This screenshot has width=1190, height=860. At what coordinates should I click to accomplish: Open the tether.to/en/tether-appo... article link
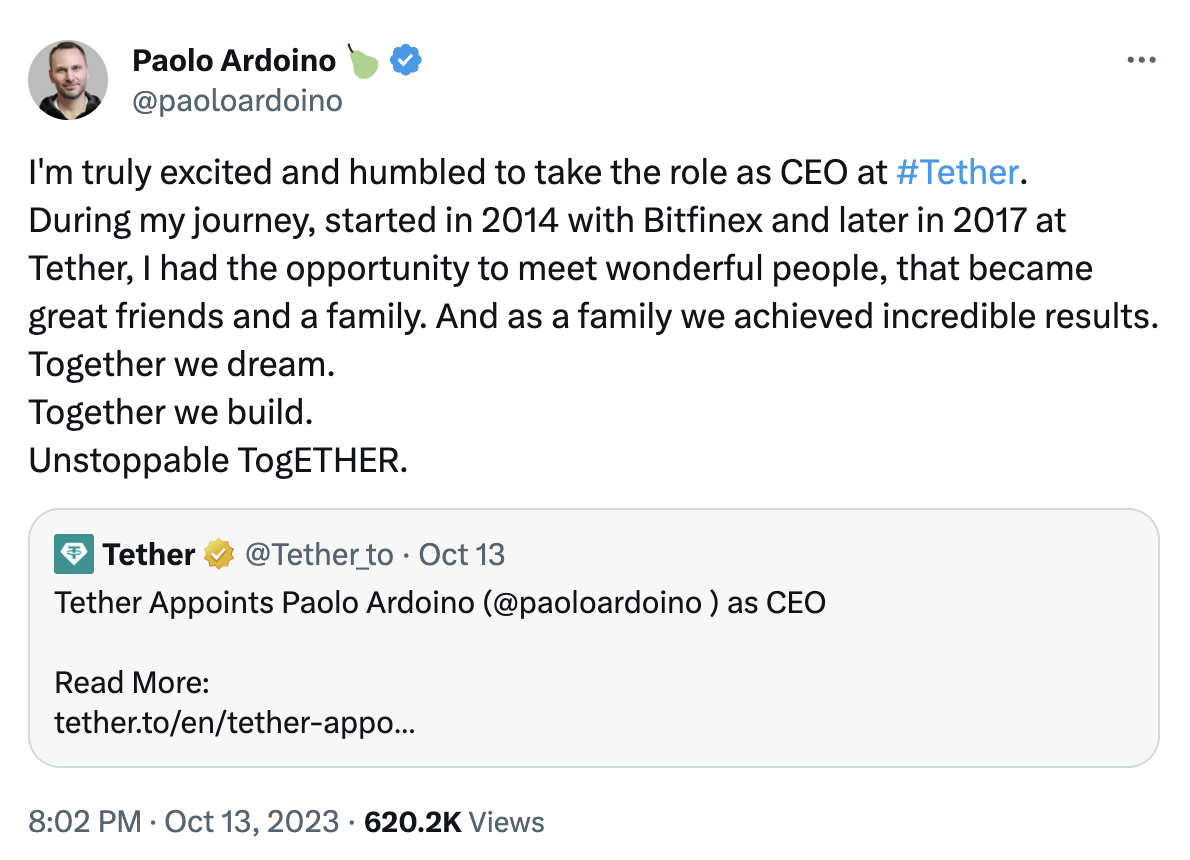(x=236, y=722)
